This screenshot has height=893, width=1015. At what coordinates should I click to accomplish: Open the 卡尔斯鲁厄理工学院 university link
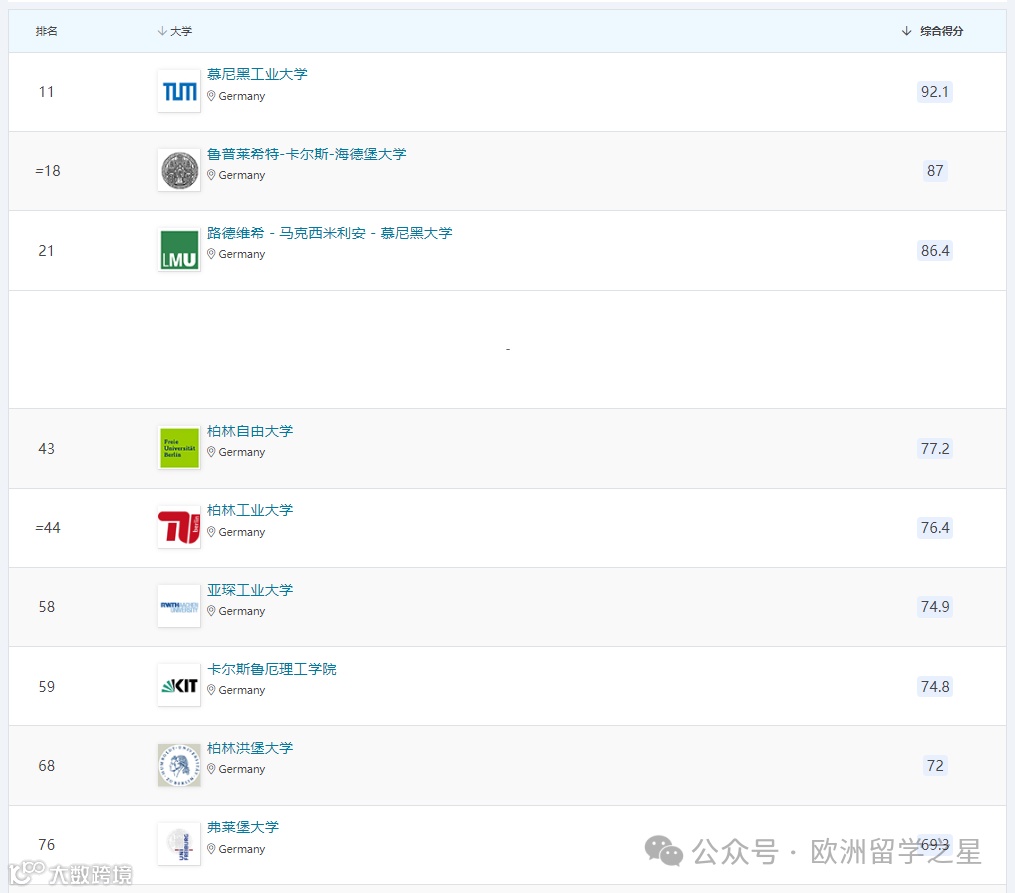click(271, 669)
